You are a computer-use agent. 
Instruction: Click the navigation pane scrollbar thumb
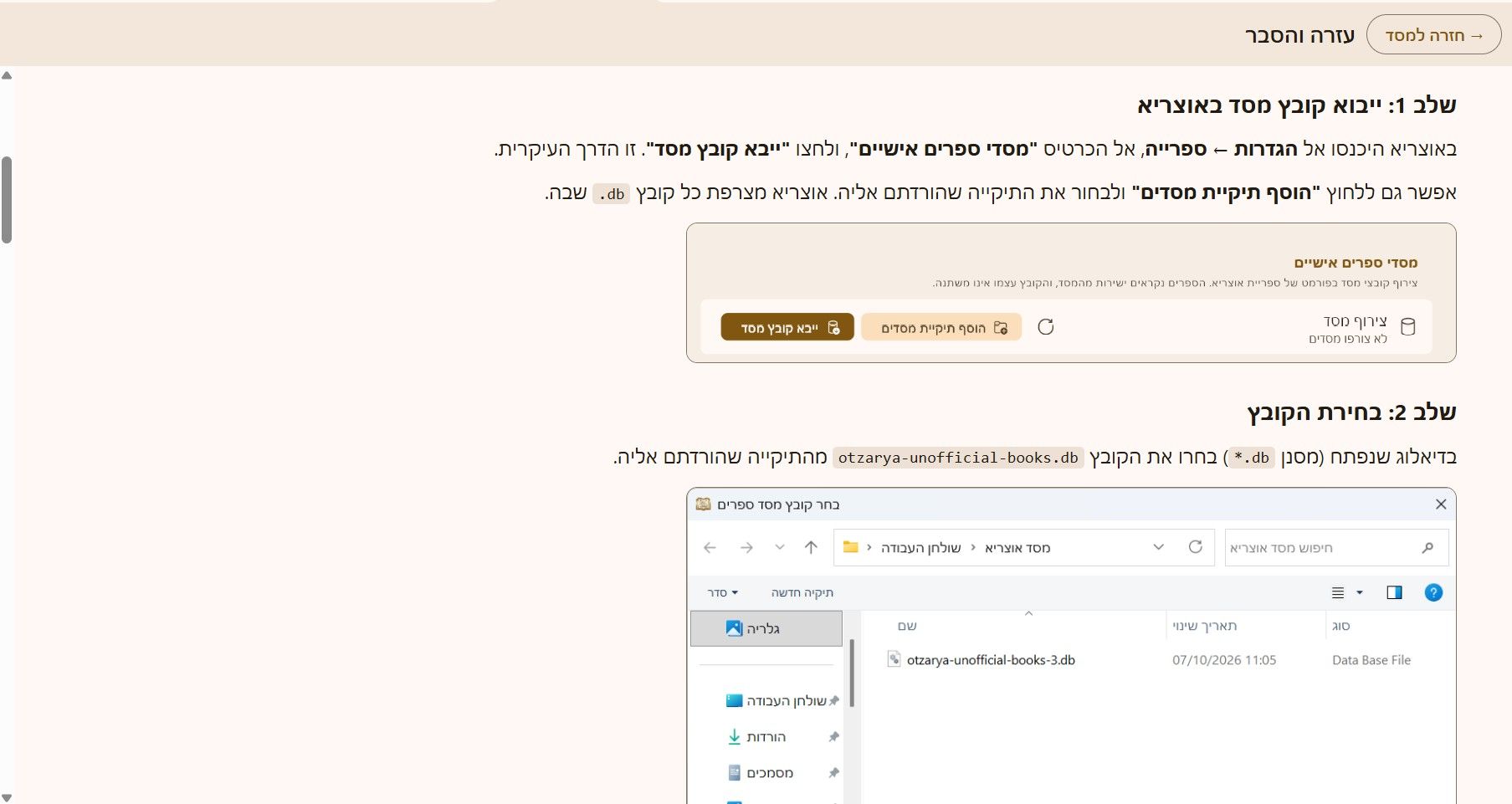coord(852,673)
